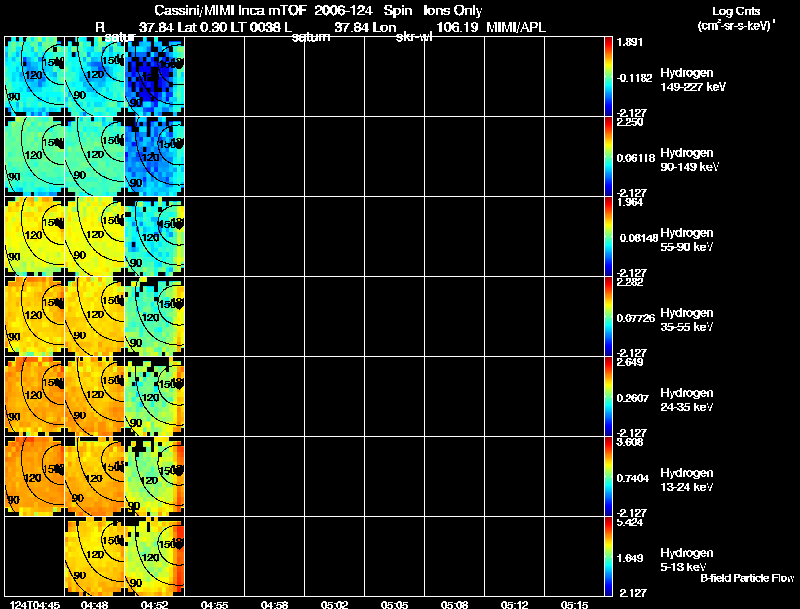Select the 04:48 image in the 149-227 keV row
800x609 pixels.
[94, 76]
